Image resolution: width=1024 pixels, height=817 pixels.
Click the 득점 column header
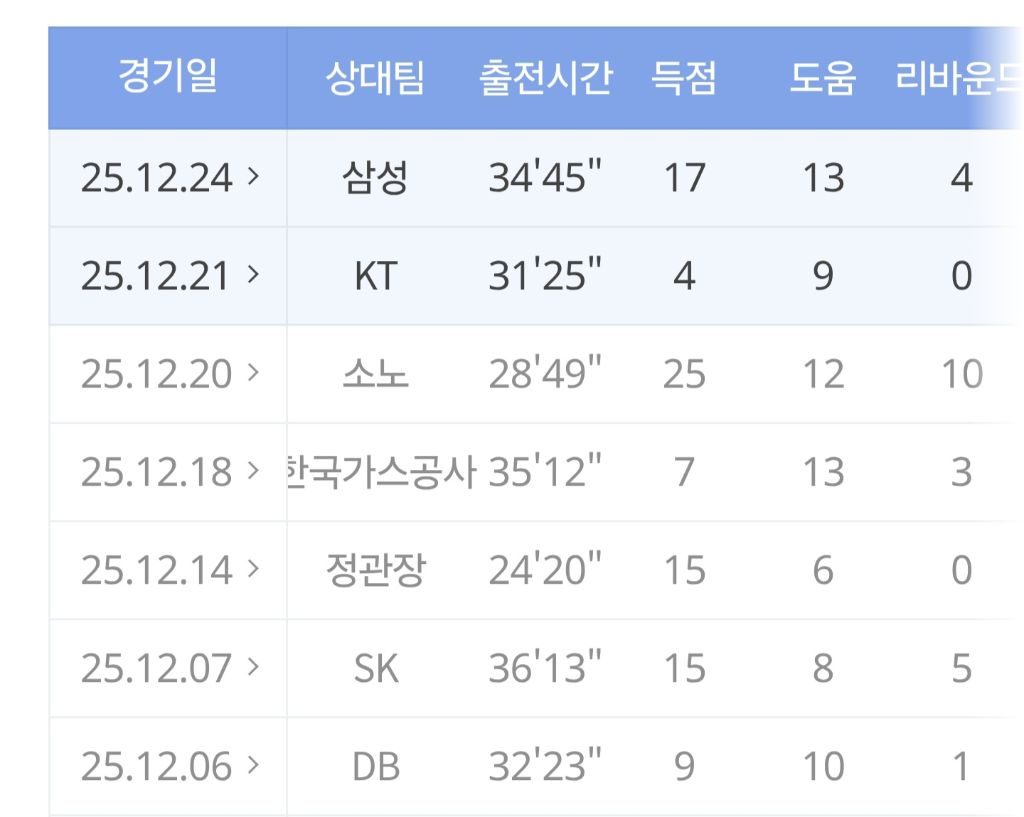point(684,79)
